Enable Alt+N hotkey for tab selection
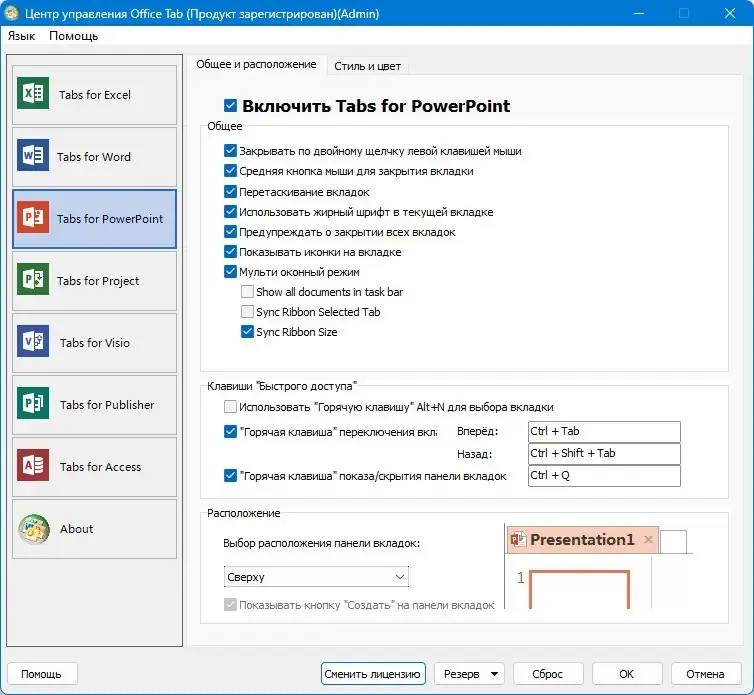The width and height of the screenshot is (754, 695). [230, 407]
